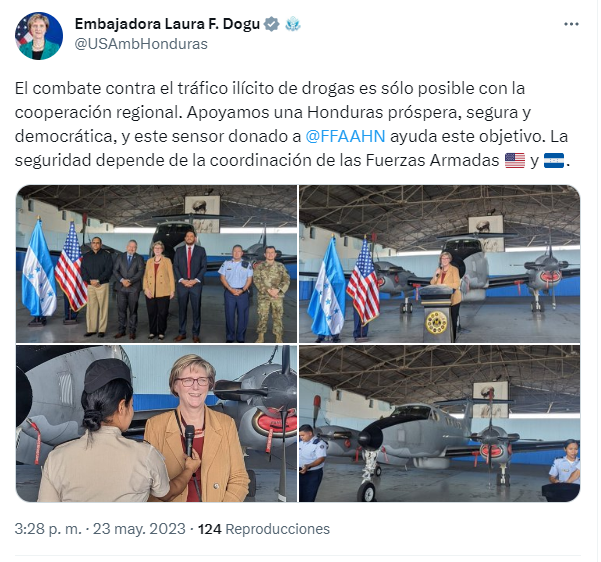Click the microphone in the interview photo

click(x=190, y=440)
